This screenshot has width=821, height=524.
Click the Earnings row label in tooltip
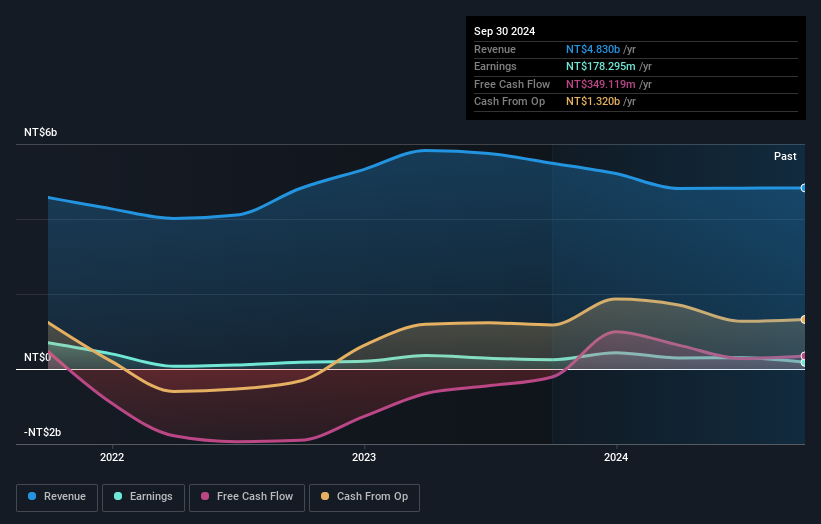(495, 66)
